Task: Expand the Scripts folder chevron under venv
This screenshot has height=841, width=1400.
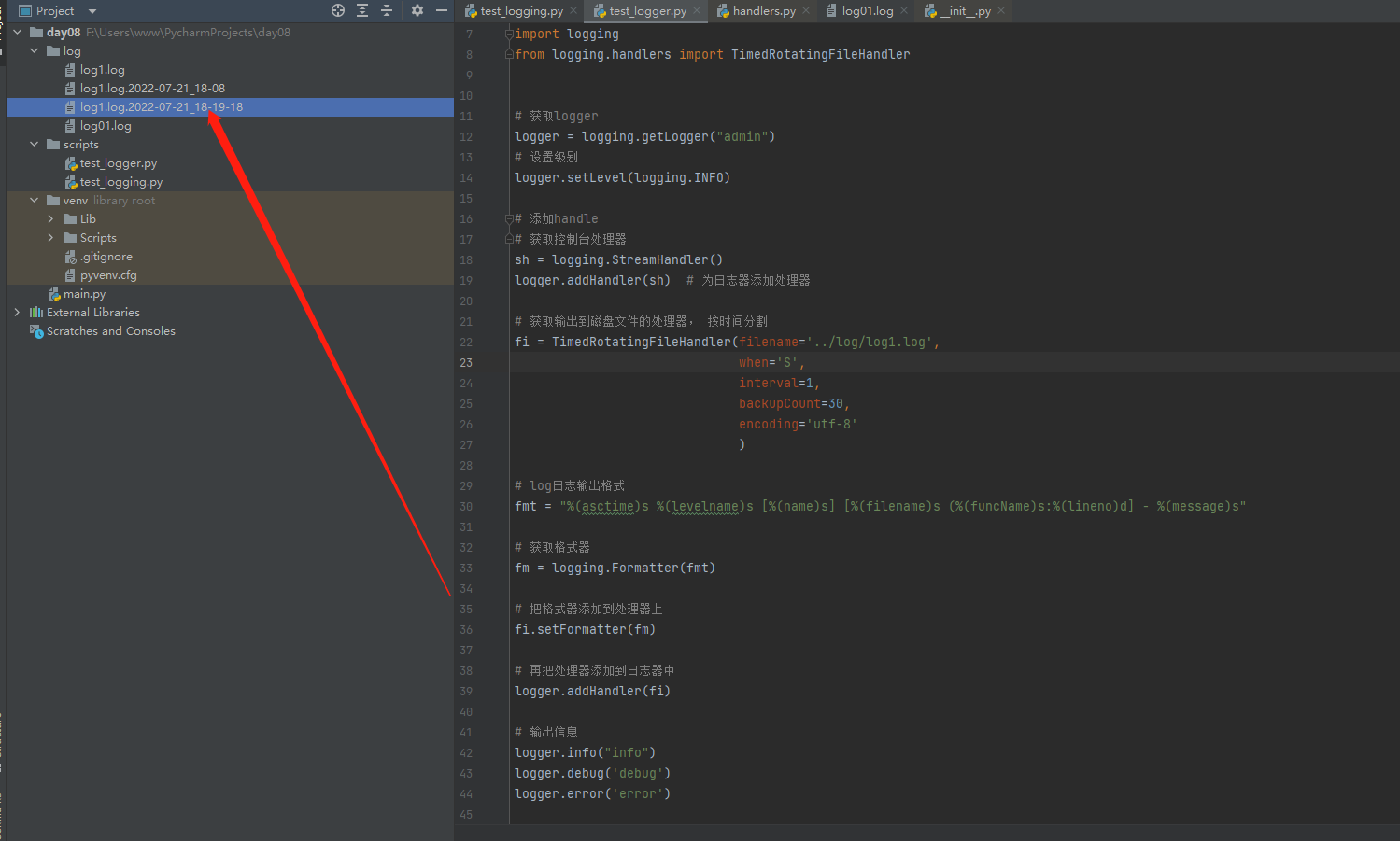Action: pyautogui.click(x=50, y=238)
